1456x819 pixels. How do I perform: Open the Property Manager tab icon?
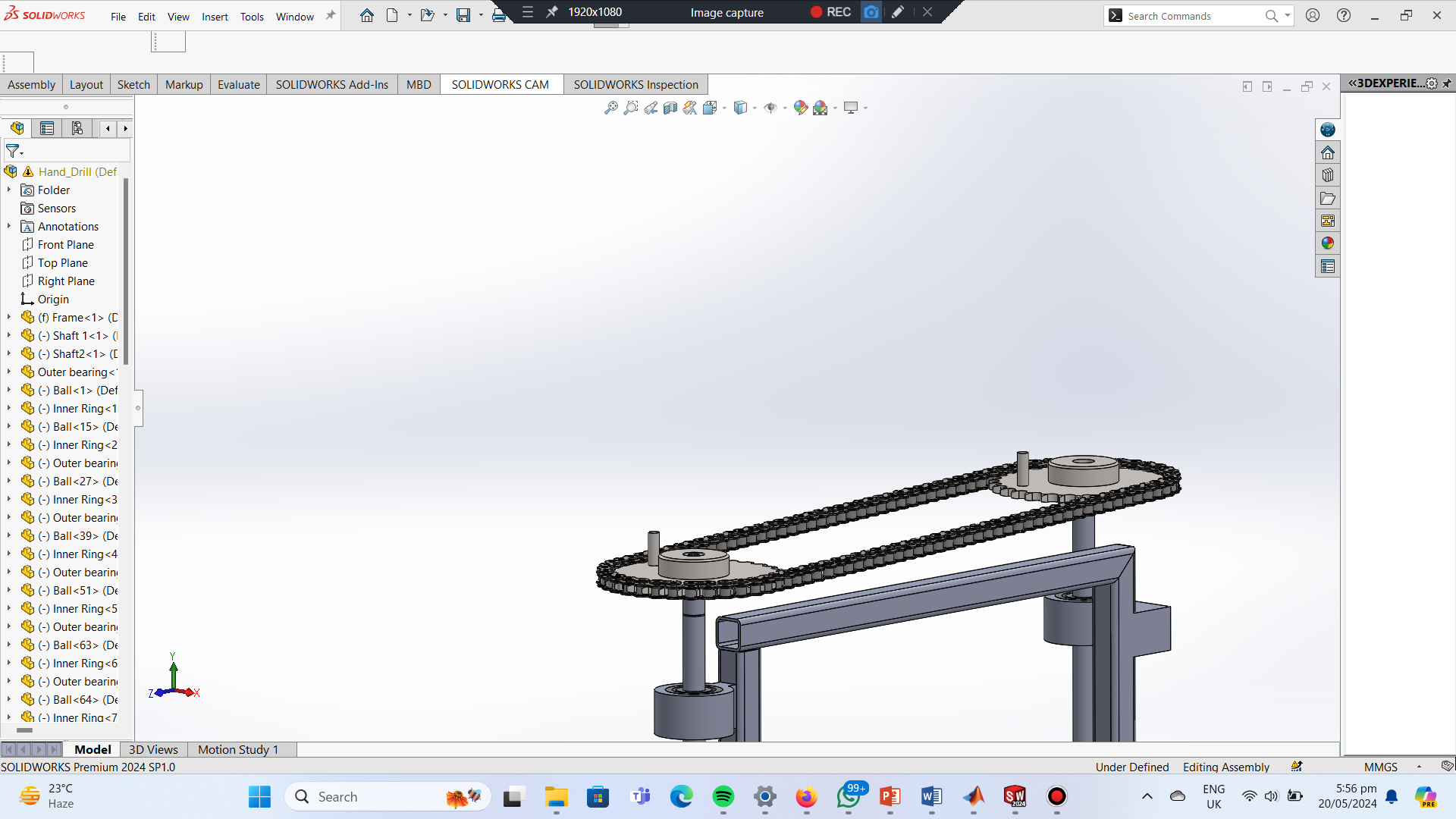pyautogui.click(x=47, y=128)
